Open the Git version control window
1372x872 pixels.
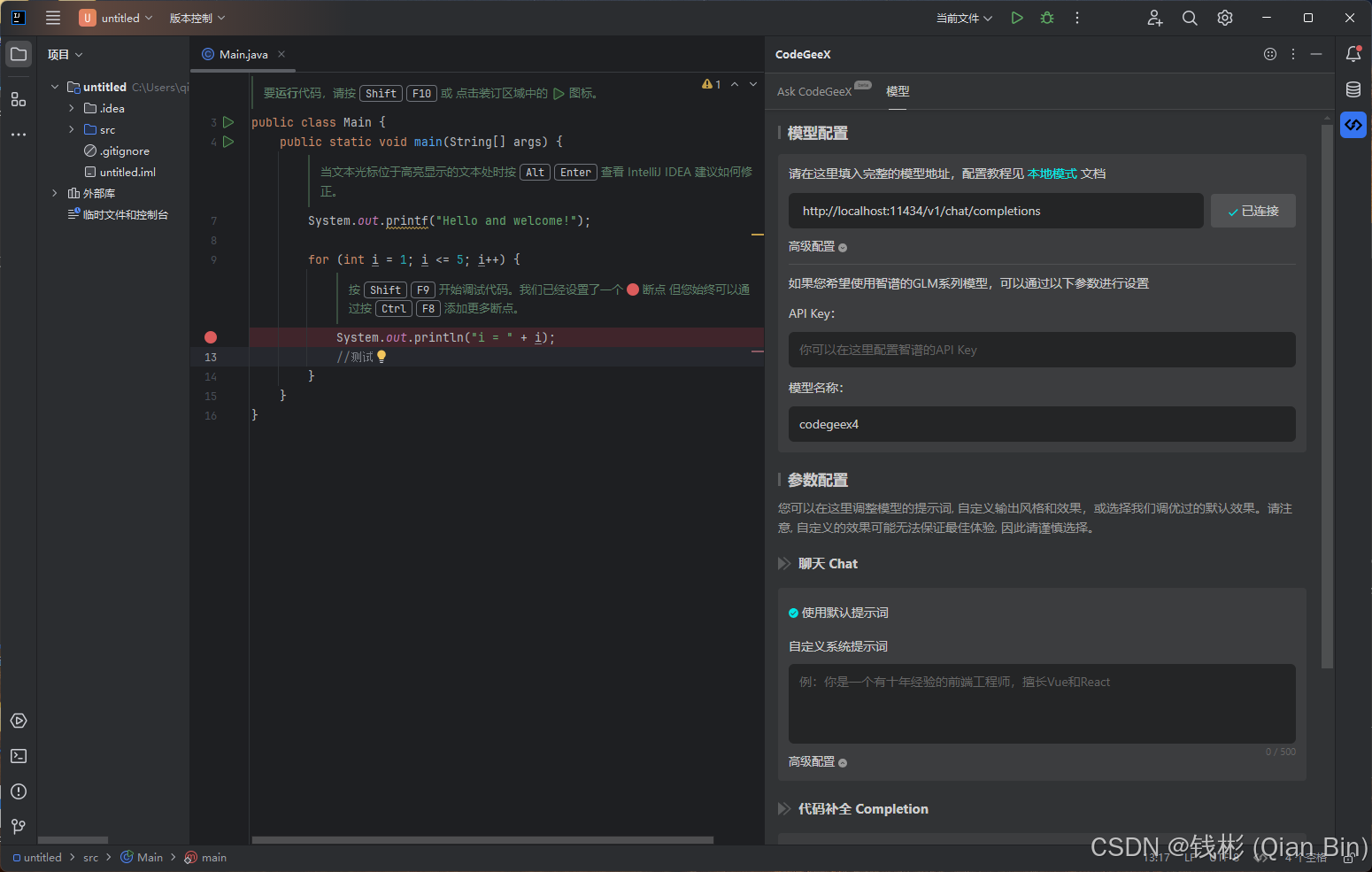pyautogui.click(x=19, y=826)
